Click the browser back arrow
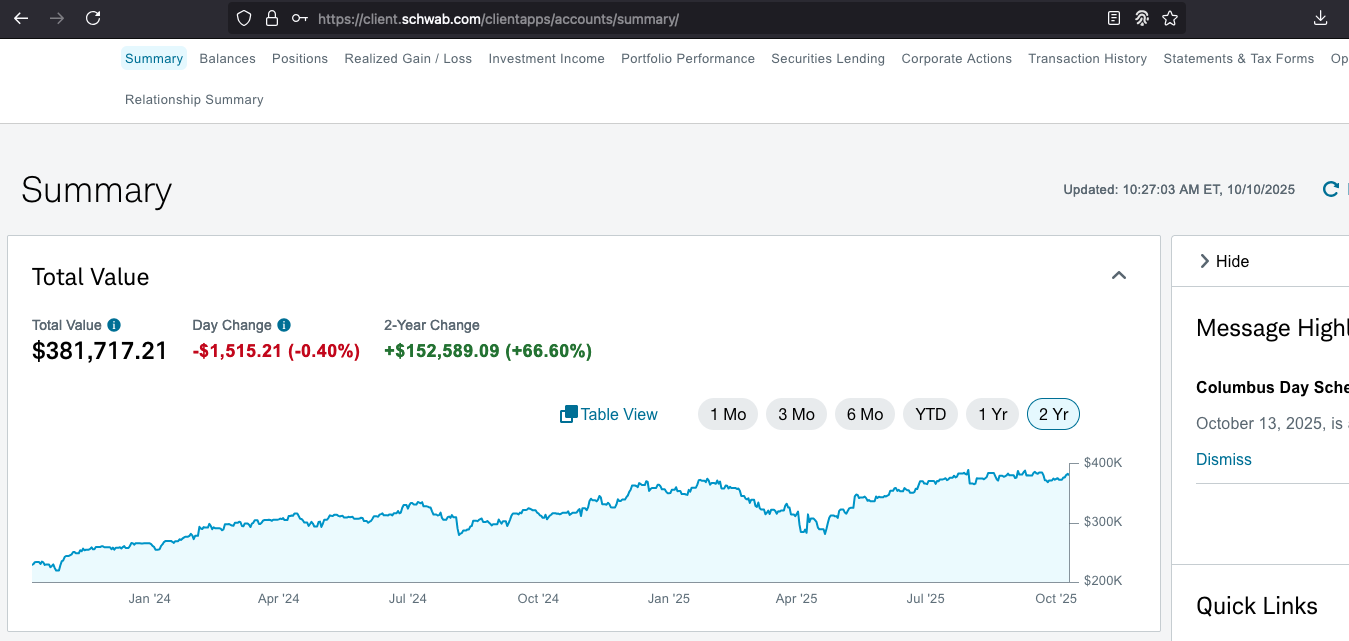 tap(21, 18)
